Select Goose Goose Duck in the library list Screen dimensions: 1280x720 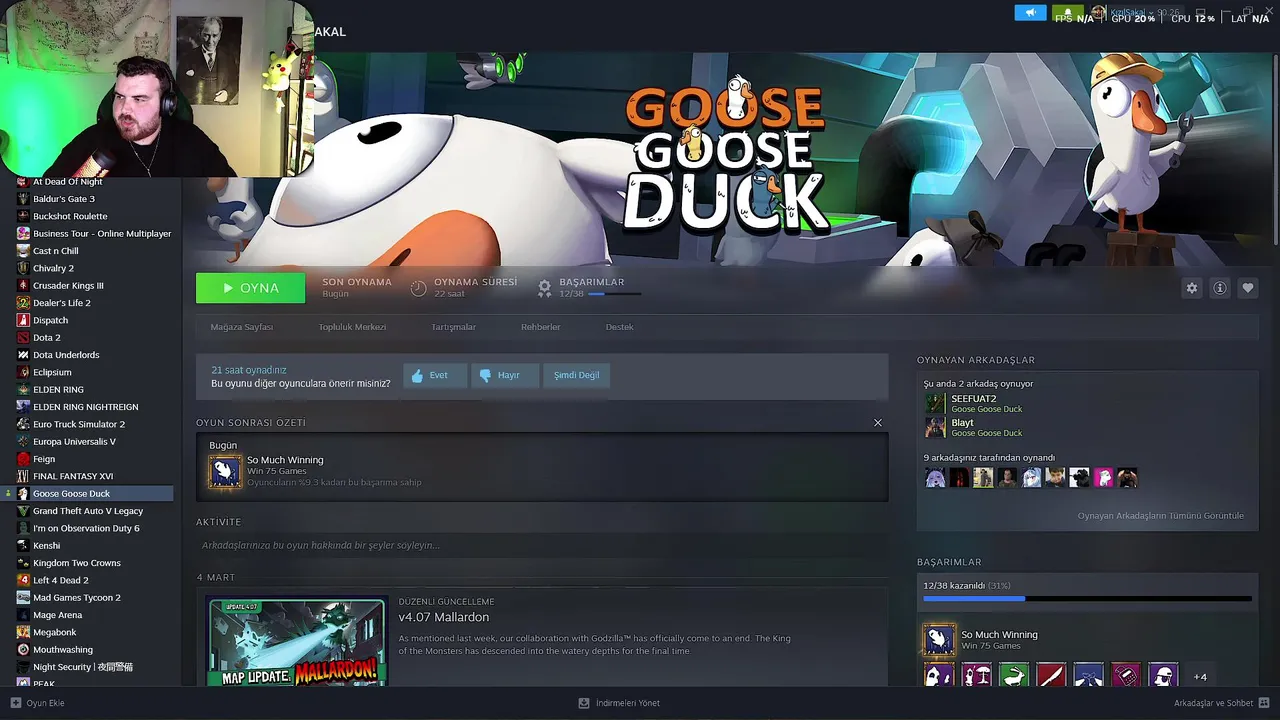tap(88, 493)
